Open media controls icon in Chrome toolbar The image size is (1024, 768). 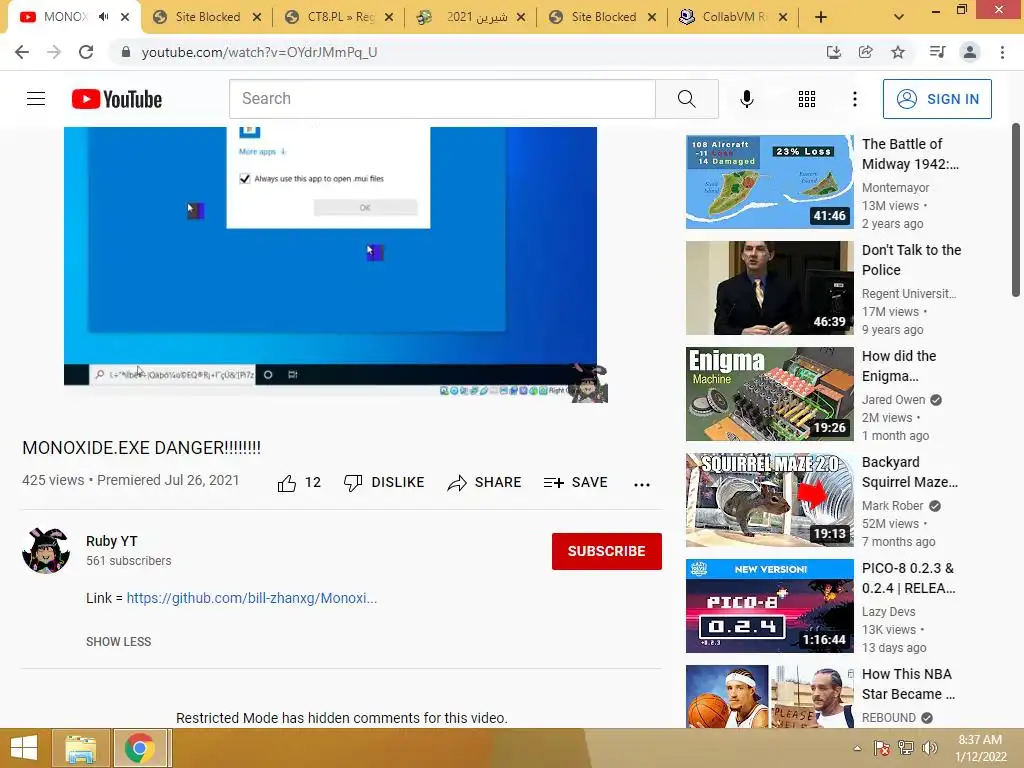pos(937,52)
